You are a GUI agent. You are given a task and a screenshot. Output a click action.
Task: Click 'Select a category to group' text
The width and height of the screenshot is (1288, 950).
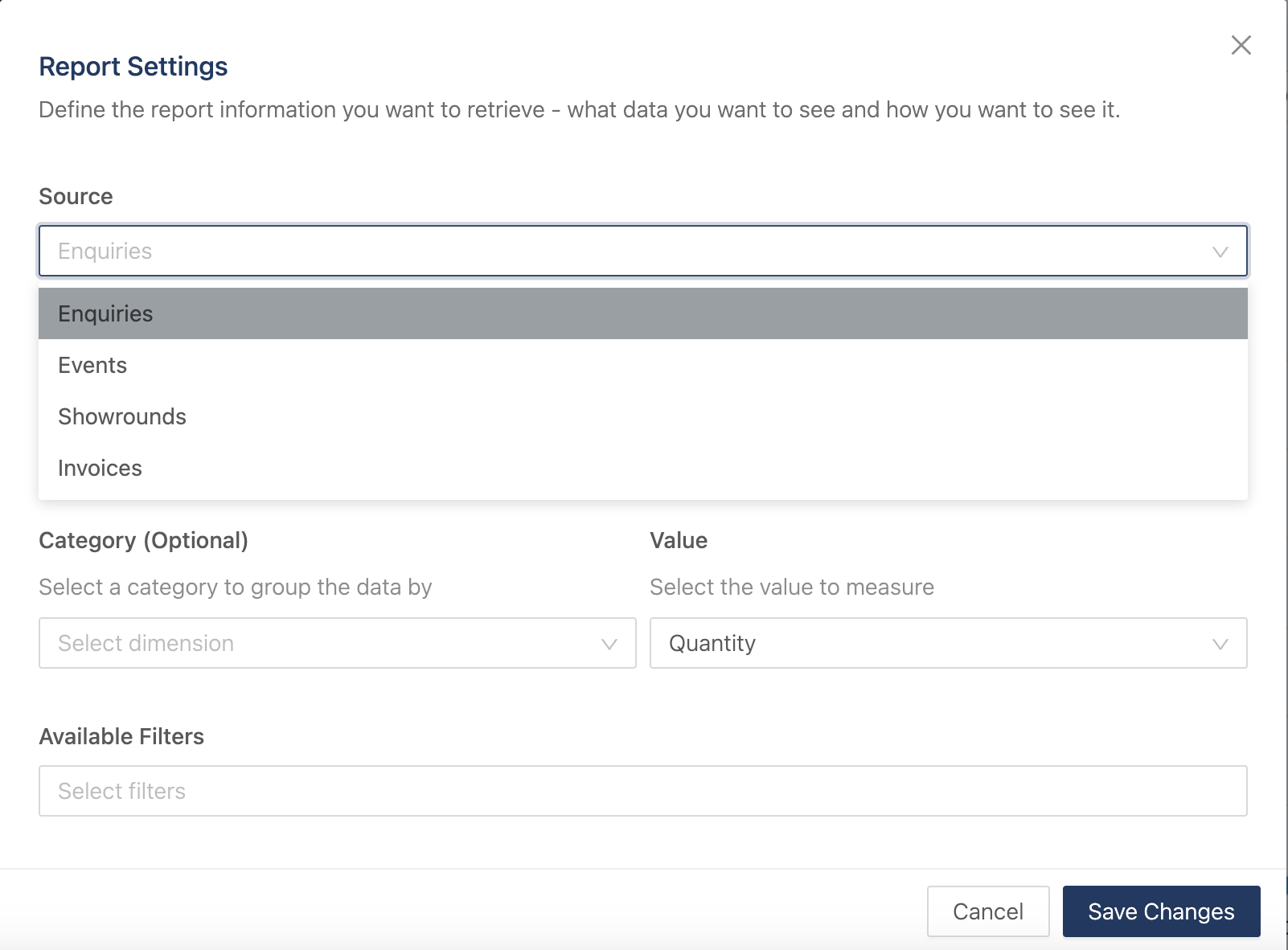(236, 587)
